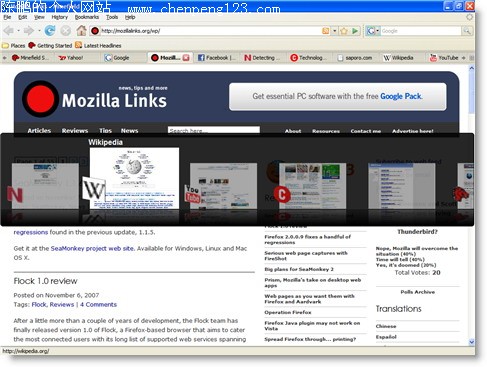Open the View menu
This screenshot has width=487, height=367.
39,17
